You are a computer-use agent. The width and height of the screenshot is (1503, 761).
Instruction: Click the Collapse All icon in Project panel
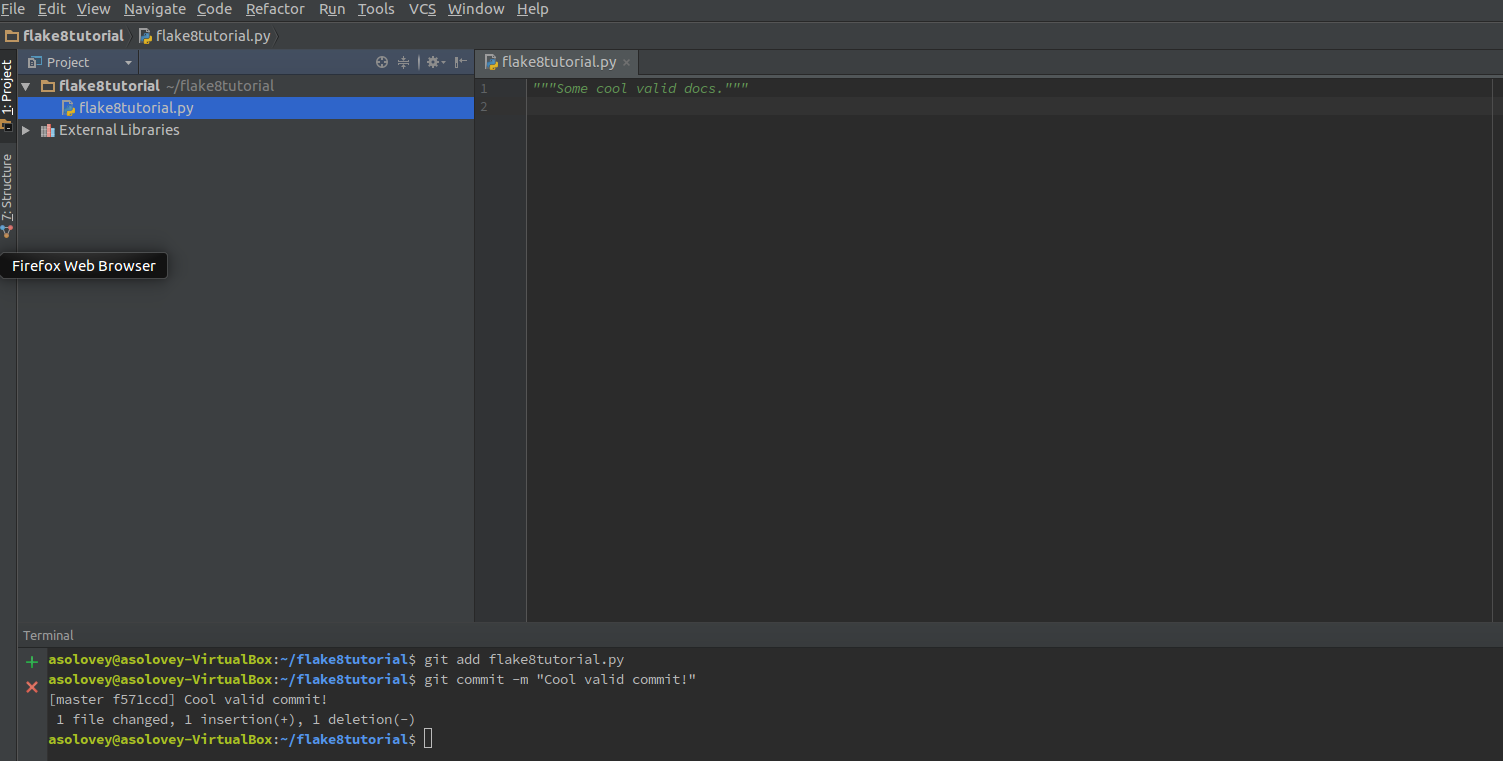pos(404,62)
